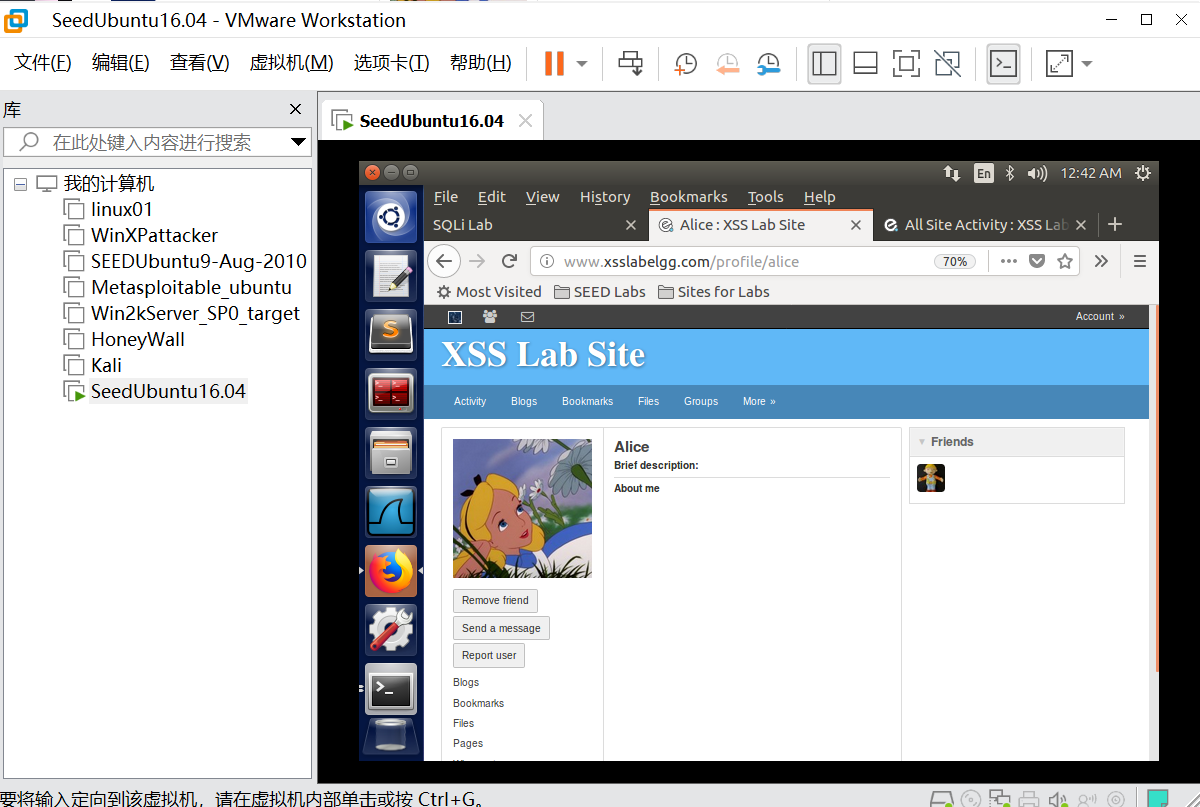Click the Report user button
Image resolution: width=1200 pixels, height=807 pixels.
(x=489, y=655)
